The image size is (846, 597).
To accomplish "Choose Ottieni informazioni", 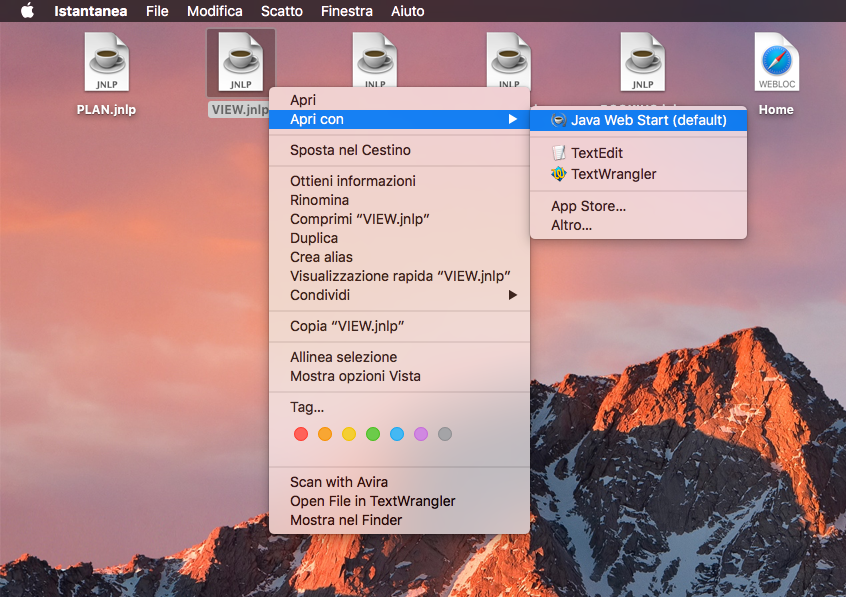I will point(399,181).
